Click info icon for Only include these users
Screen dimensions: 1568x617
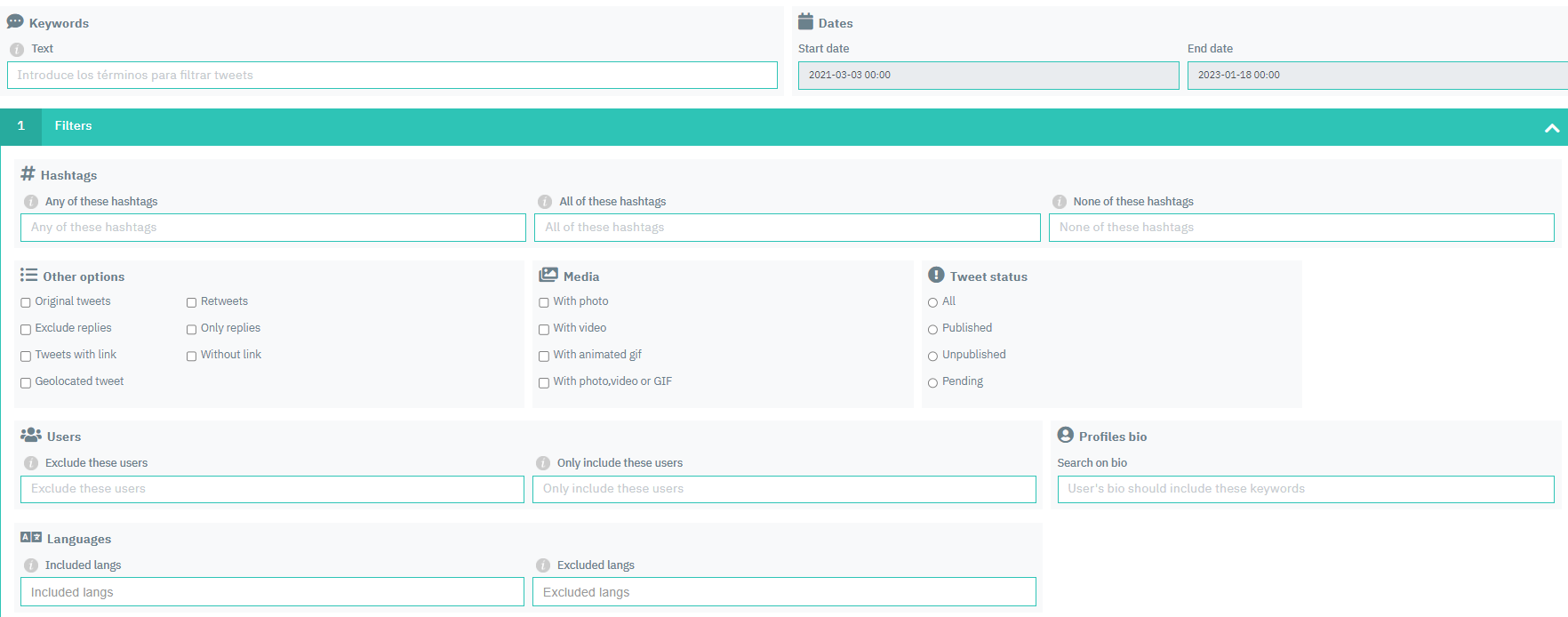pos(543,463)
